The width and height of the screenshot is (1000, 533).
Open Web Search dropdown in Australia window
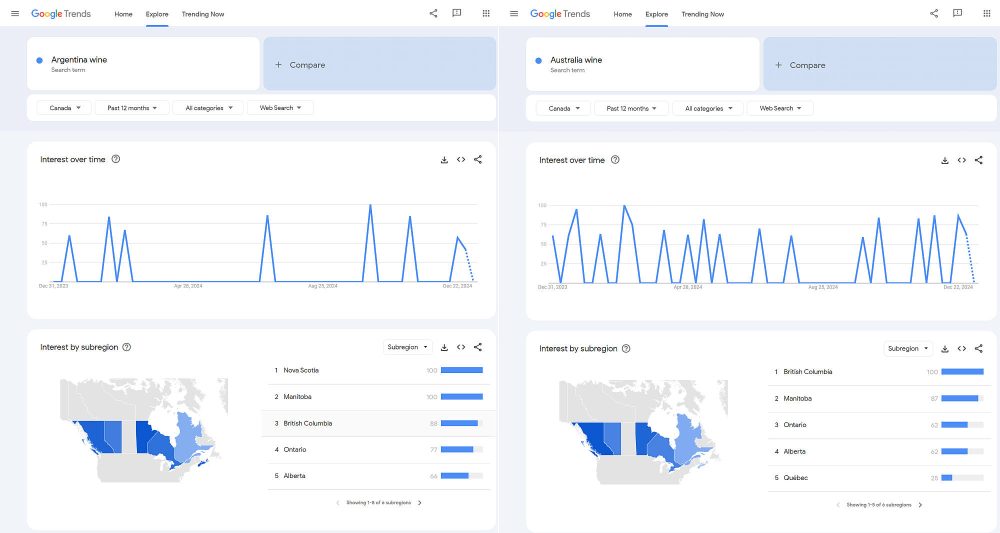click(780, 108)
